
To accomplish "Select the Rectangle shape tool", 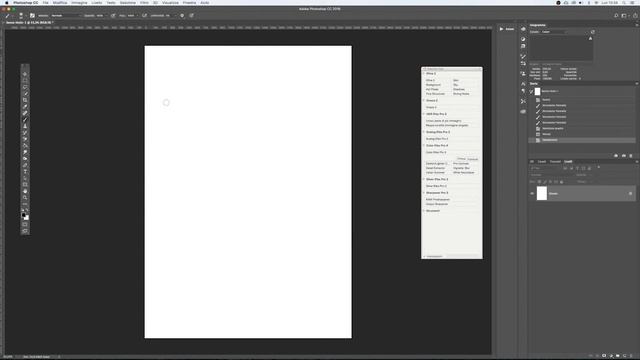I will point(25,184).
